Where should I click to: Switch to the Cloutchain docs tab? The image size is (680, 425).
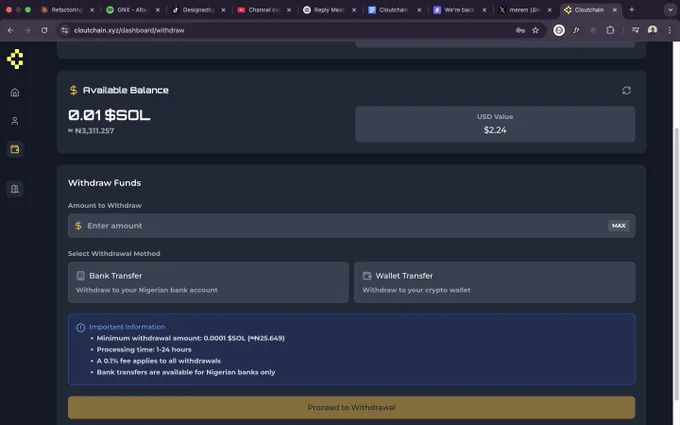click(394, 10)
